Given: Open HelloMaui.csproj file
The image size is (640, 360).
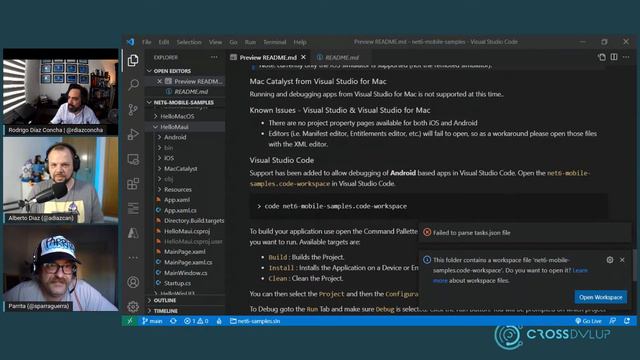Looking at the screenshot, I should tap(185, 231).
